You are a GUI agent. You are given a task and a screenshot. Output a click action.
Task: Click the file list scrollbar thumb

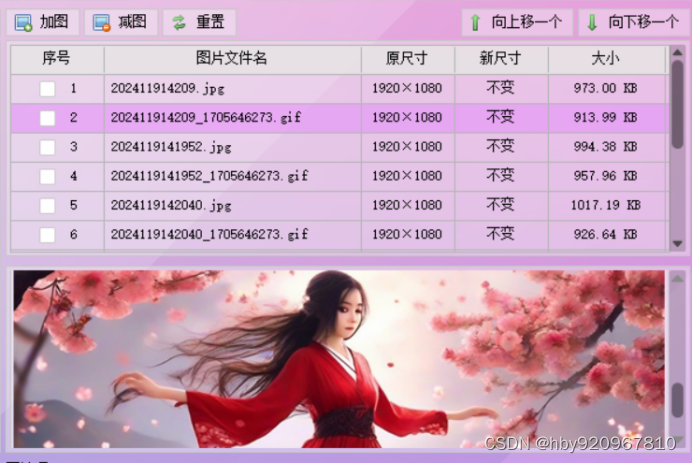(x=677, y=104)
